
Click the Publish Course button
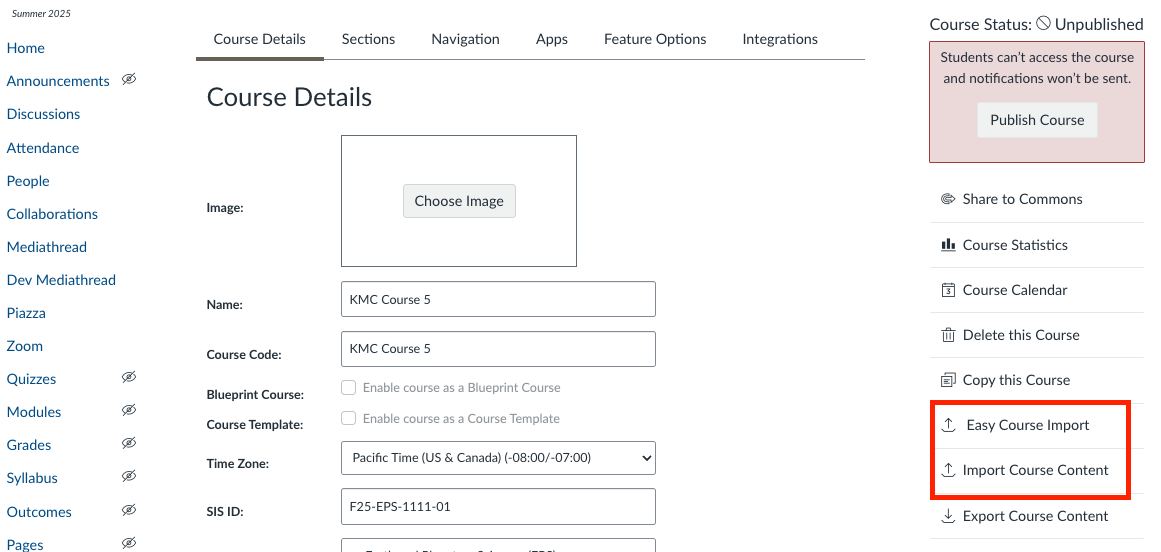click(x=1037, y=120)
